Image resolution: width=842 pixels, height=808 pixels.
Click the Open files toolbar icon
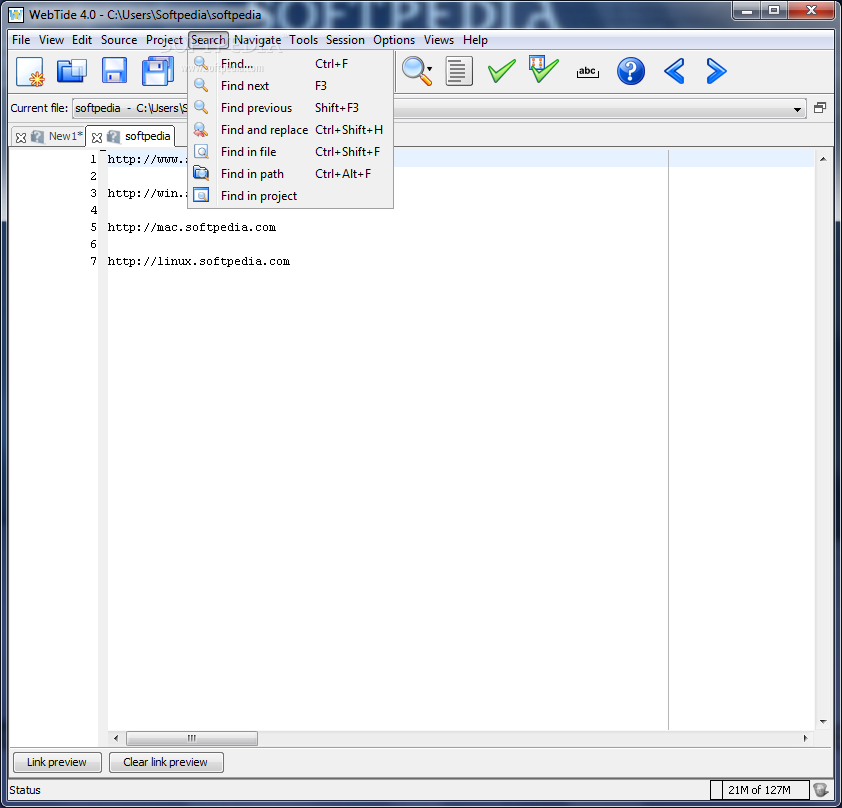pyautogui.click(x=72, y=71)
